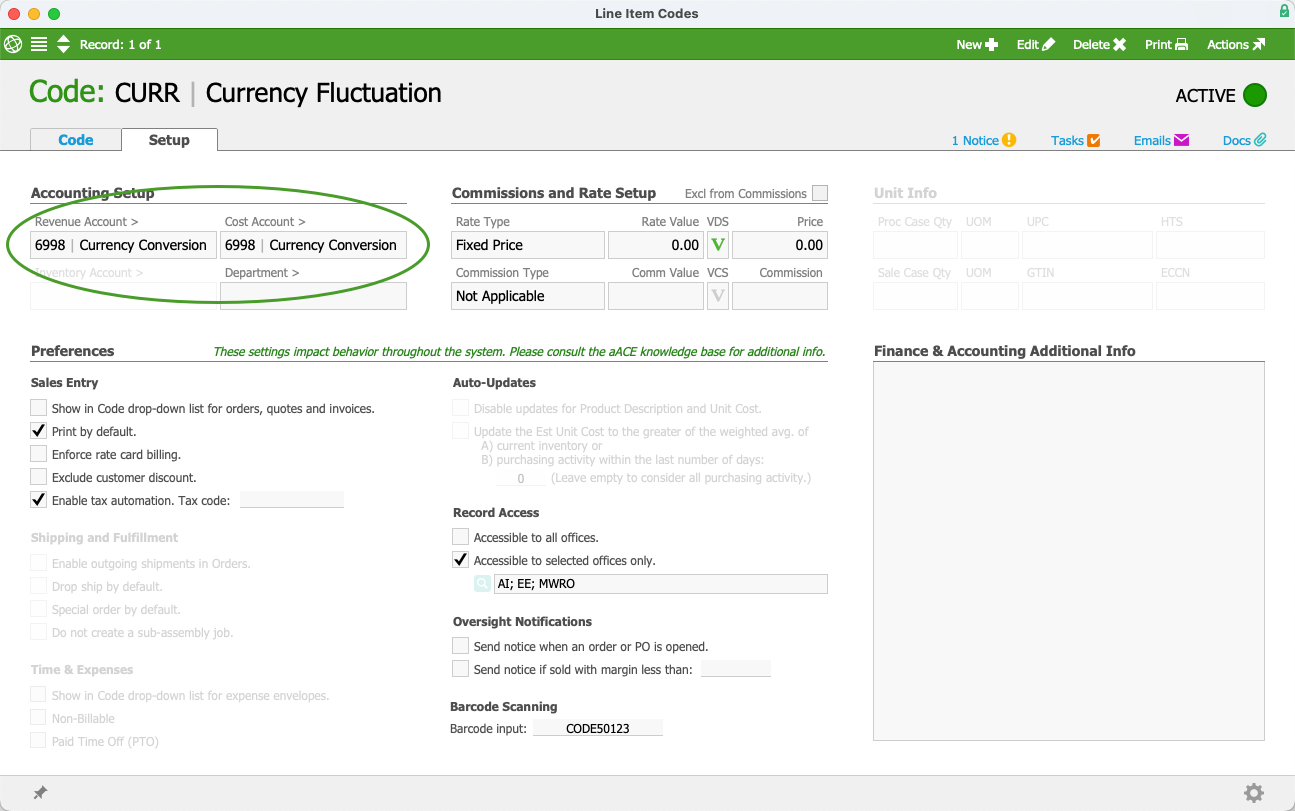Check Accessible to all offices
Viewport: 1295px width, 811px height.
461,537
